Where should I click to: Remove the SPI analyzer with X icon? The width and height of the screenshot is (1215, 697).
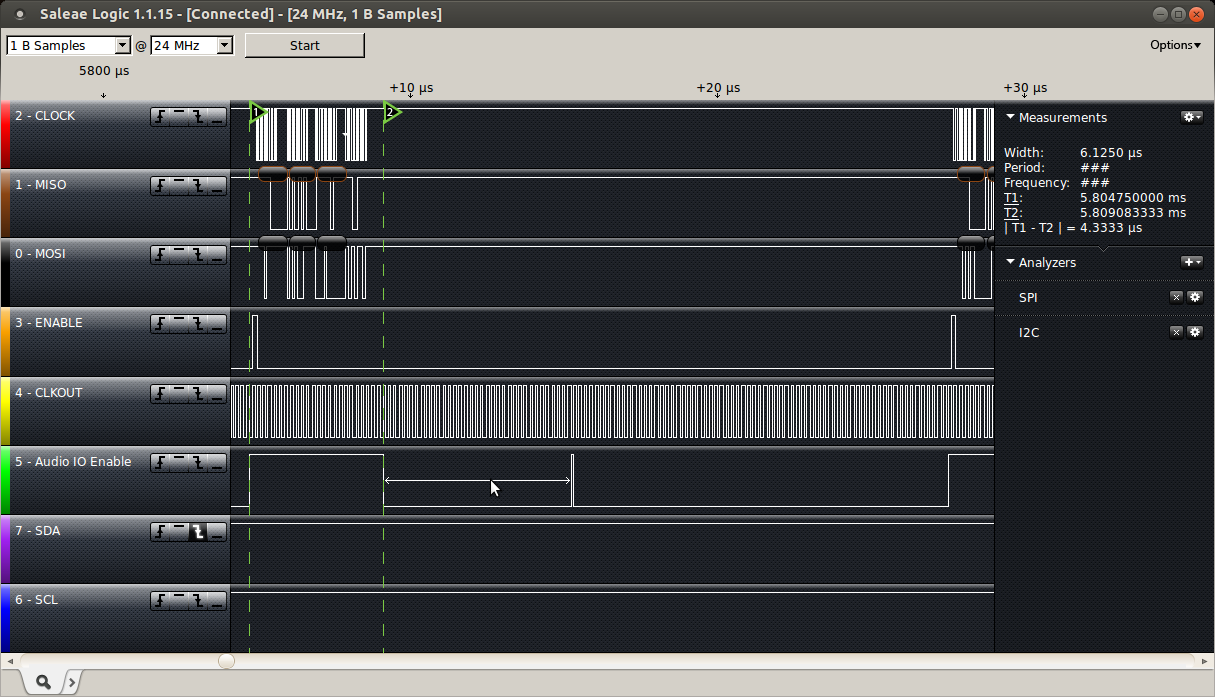(1176, 297)
